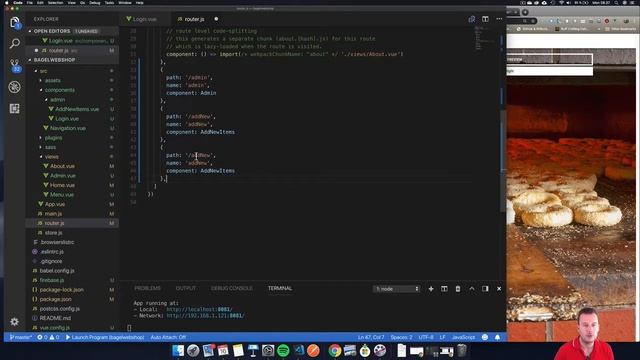The width and height of the screenshot is (640, 360).
Task: Switch to the DEBUG CONSOLE panel tab
Action: [231, 288]
